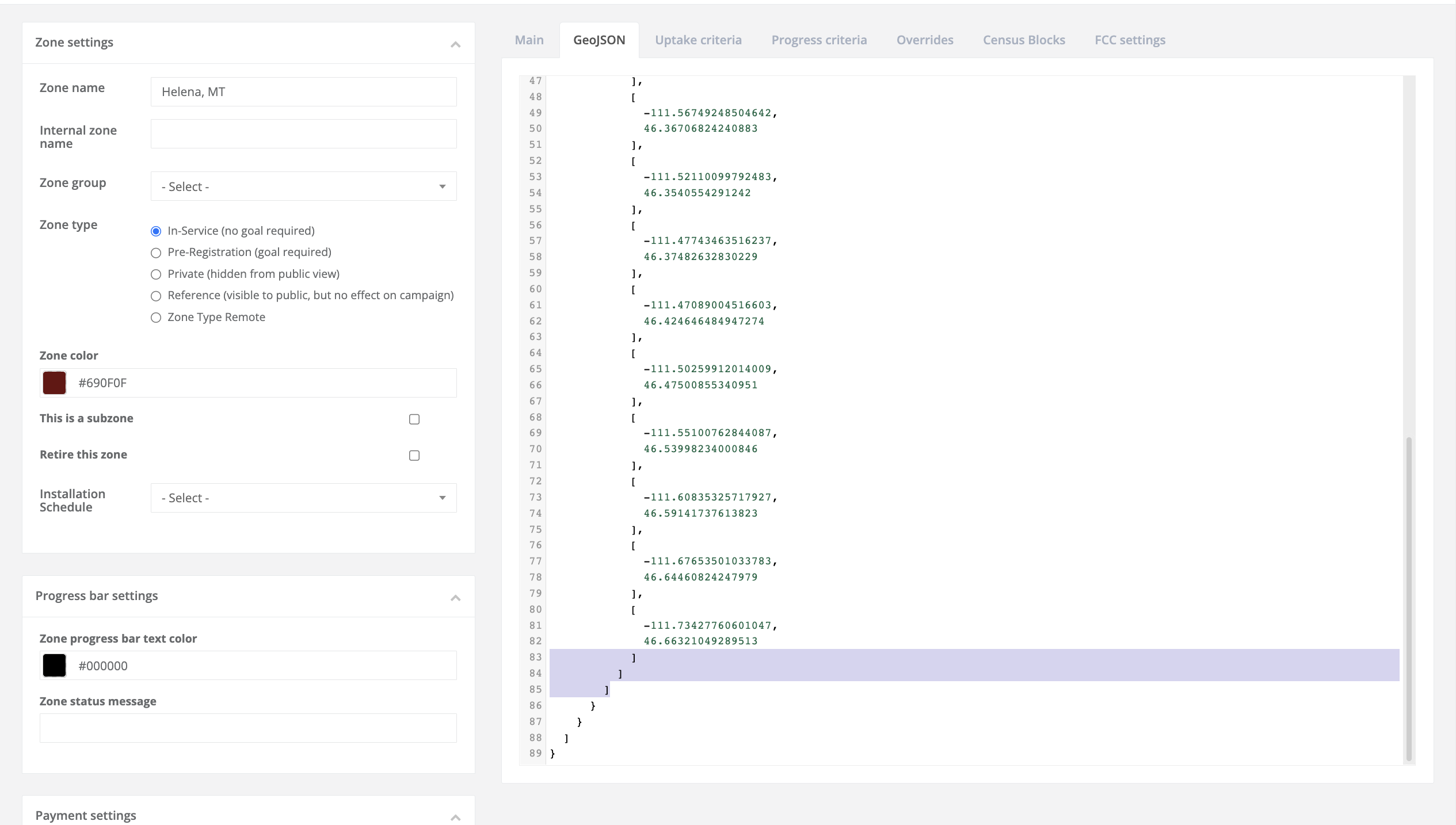Collapse the Zone settings panel
This screenshot has height=825, width=1456.
[455, 43]
